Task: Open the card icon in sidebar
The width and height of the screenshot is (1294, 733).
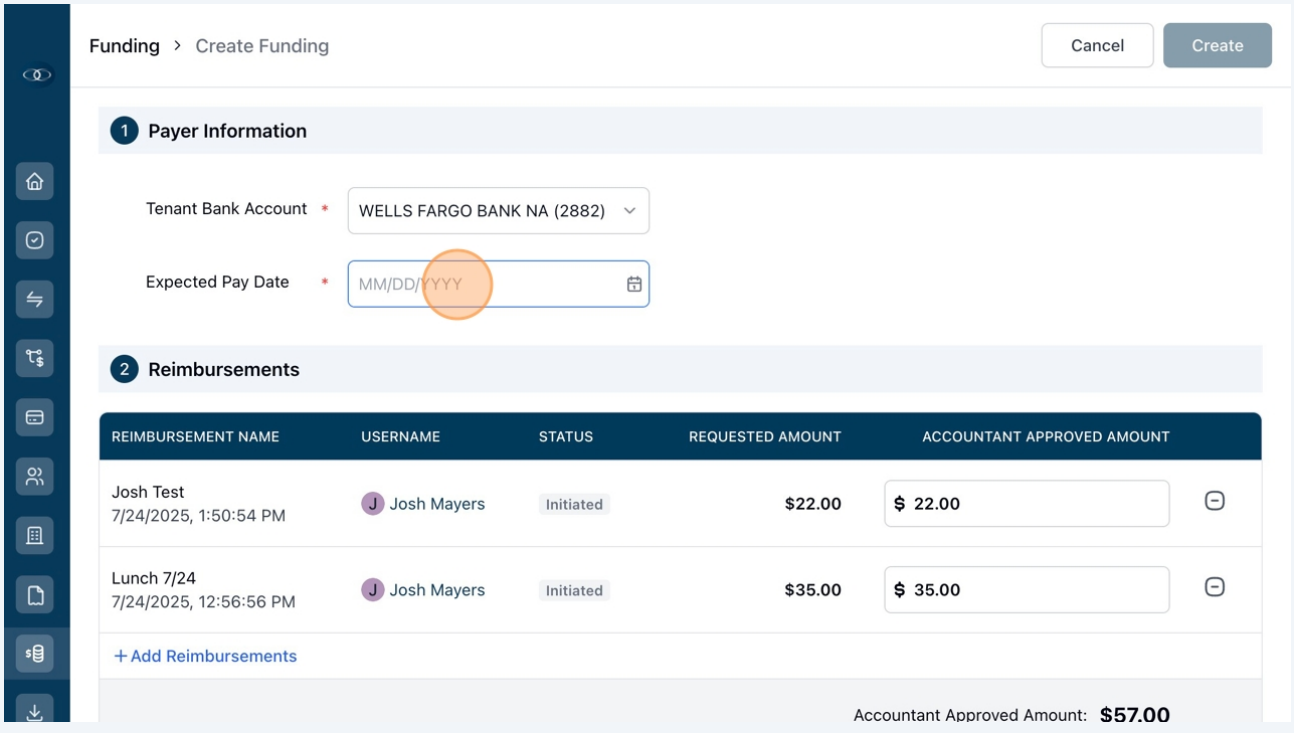Action: pos(35,417)
